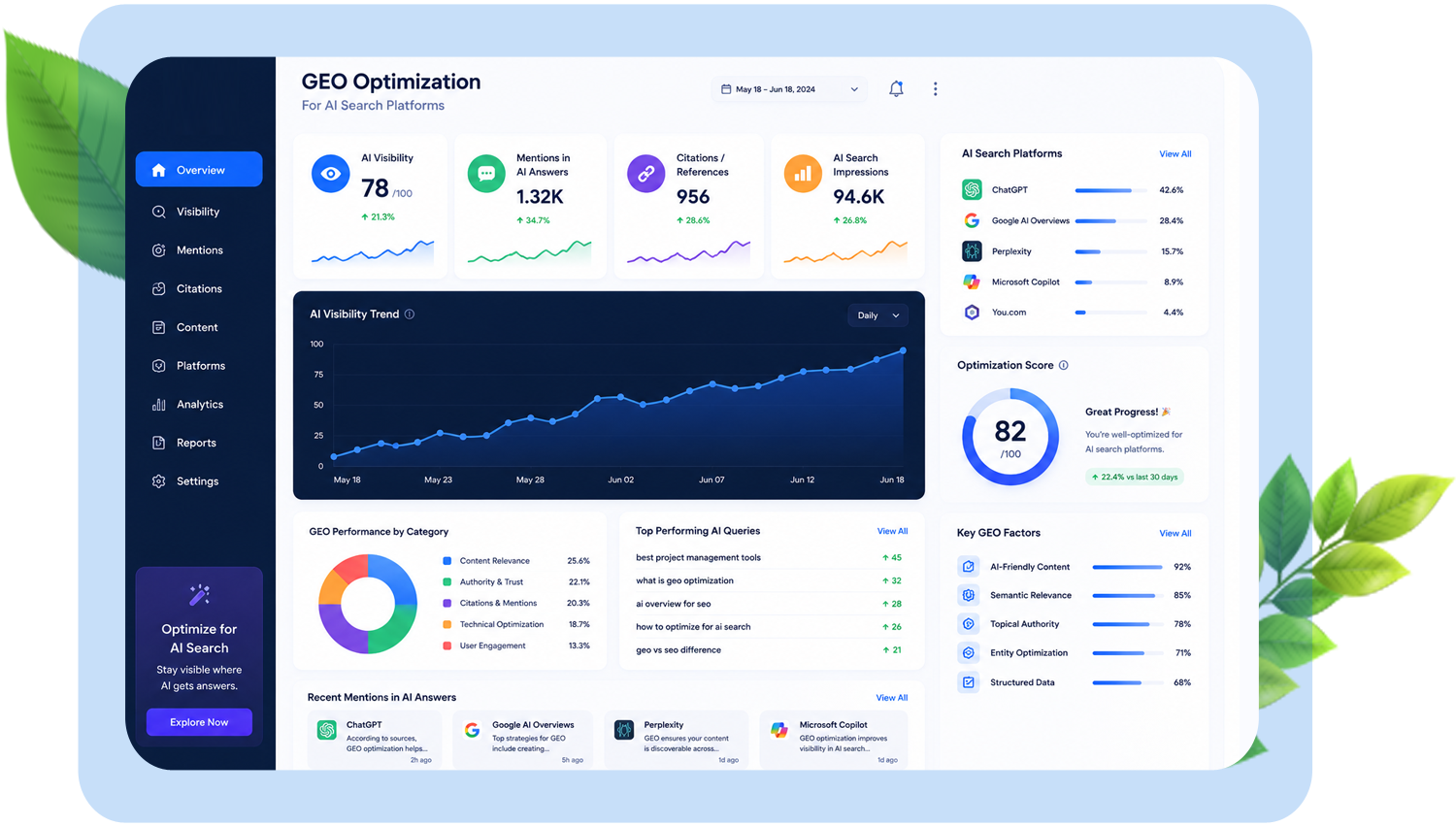View All Top Performing AI Queries
Viewport: 1456px width, 827px height.
[x=892, y=531]
